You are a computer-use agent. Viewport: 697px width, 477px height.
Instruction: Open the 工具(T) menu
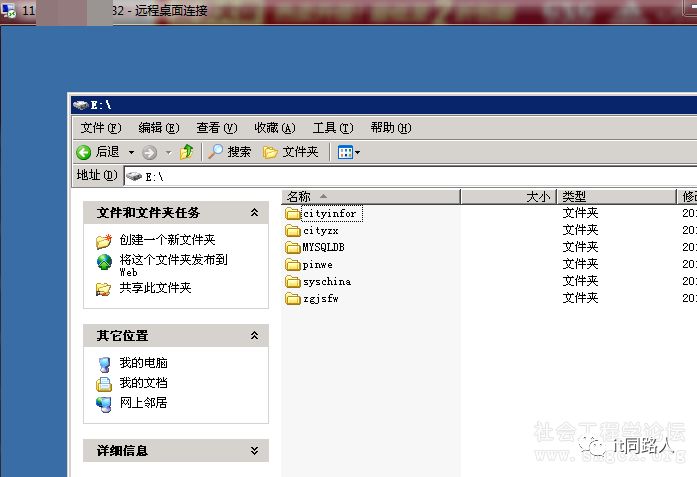(x=332, y=128)
